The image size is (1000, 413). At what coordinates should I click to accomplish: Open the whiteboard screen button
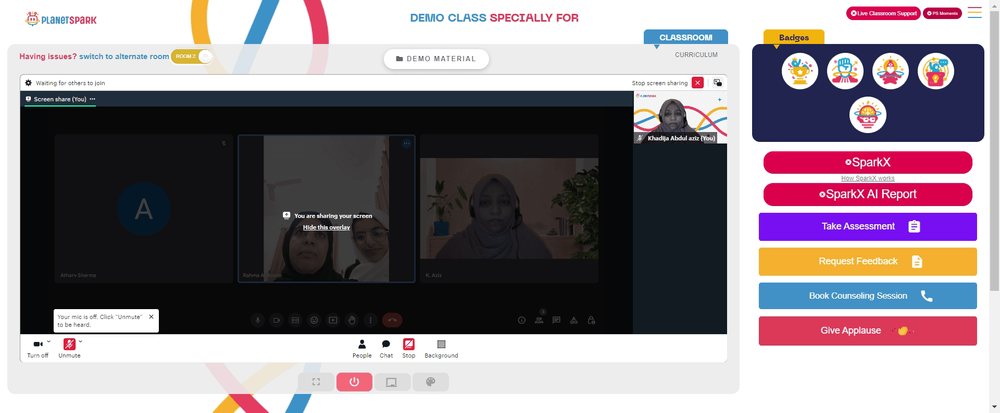point(392,382)
